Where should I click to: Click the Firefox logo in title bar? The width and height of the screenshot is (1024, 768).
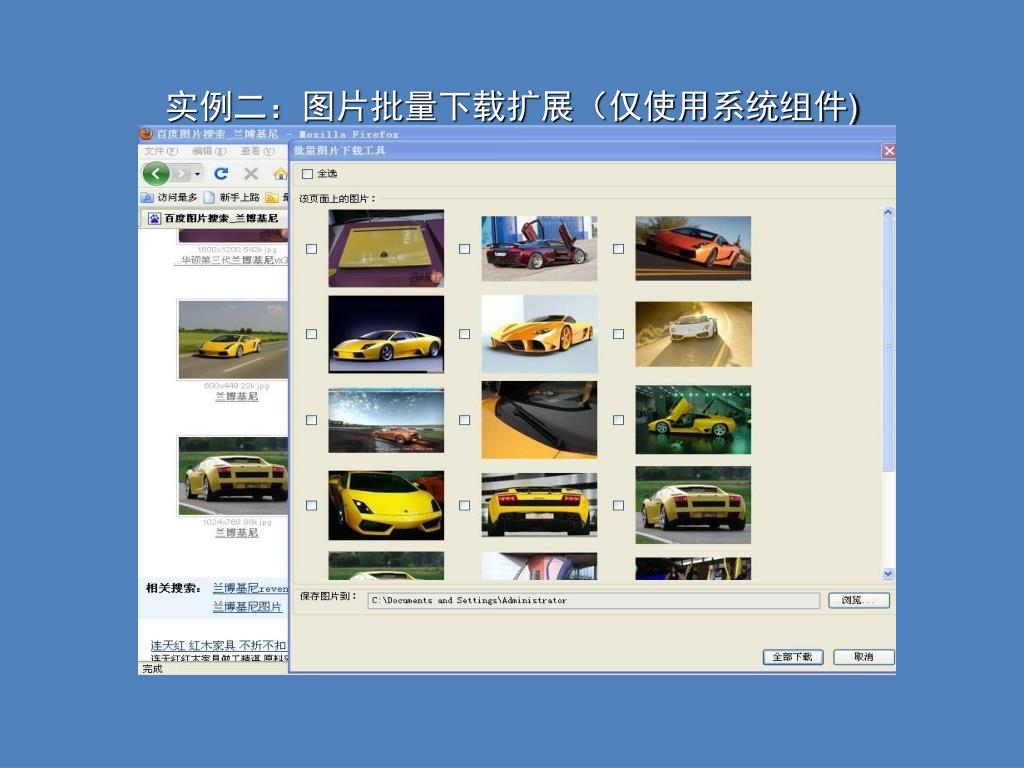click(146, 134)
